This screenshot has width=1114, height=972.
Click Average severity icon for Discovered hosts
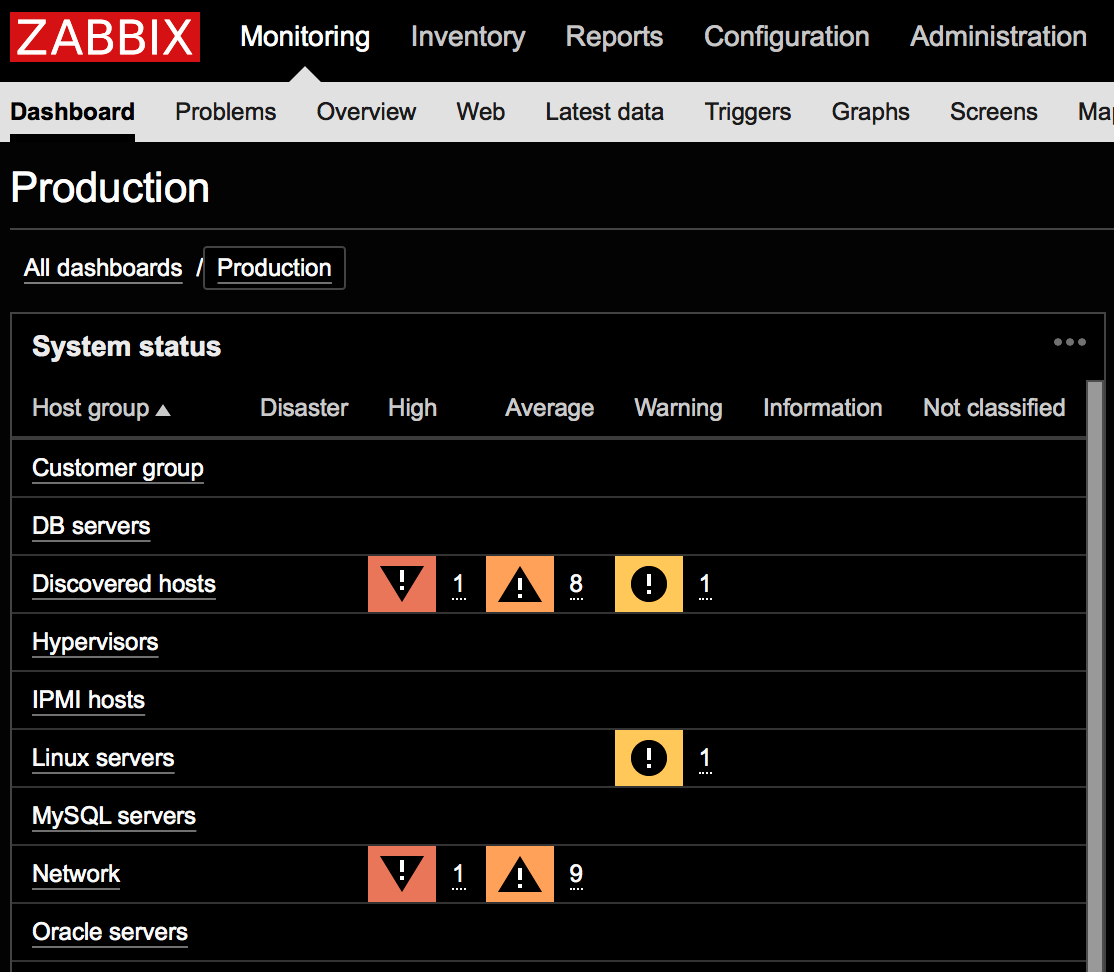(x=520, y=584)
